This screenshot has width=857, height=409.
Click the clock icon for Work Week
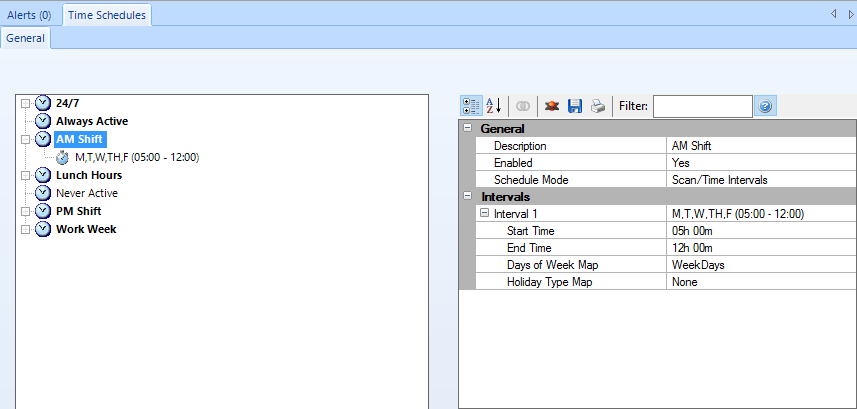43,229
